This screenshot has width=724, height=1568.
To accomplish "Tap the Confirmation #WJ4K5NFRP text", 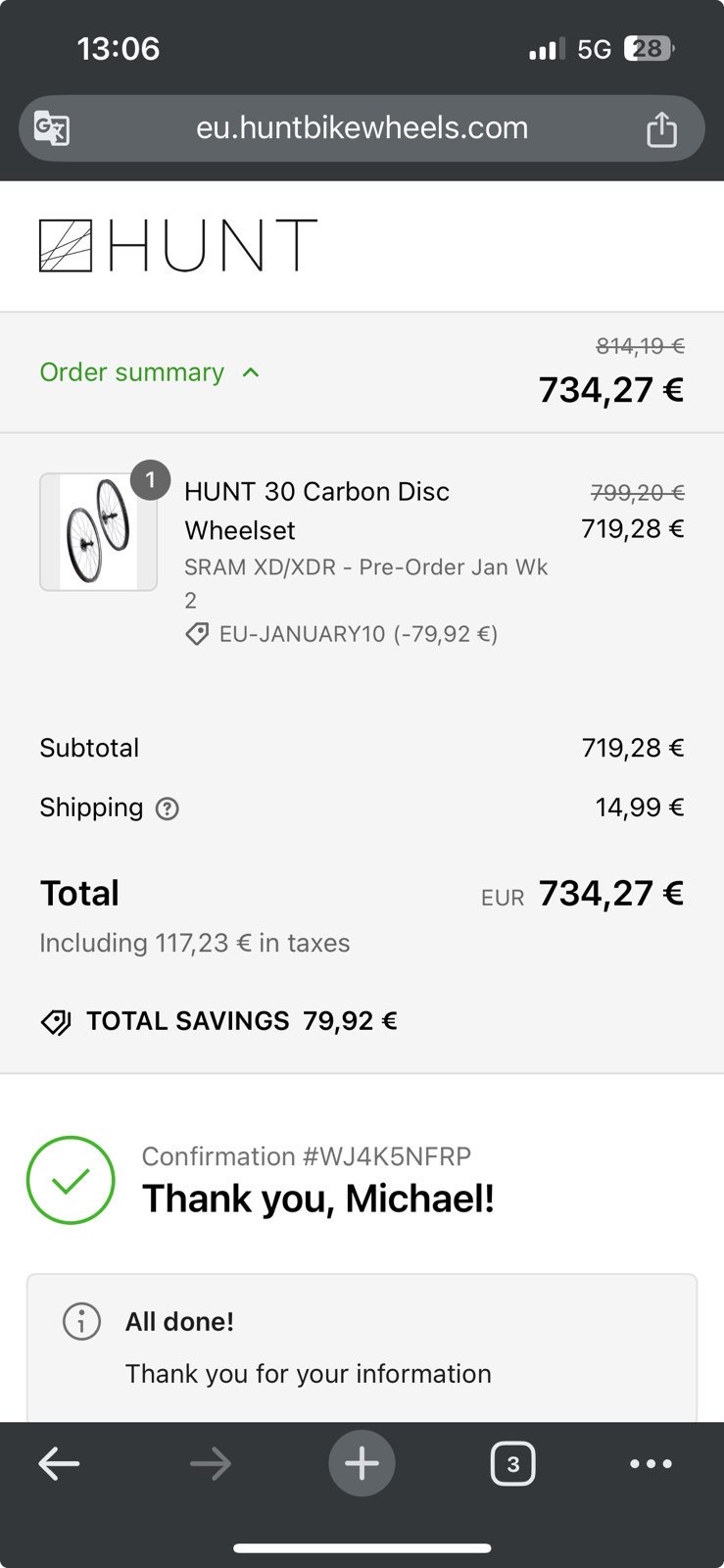I will (306, 1156).
